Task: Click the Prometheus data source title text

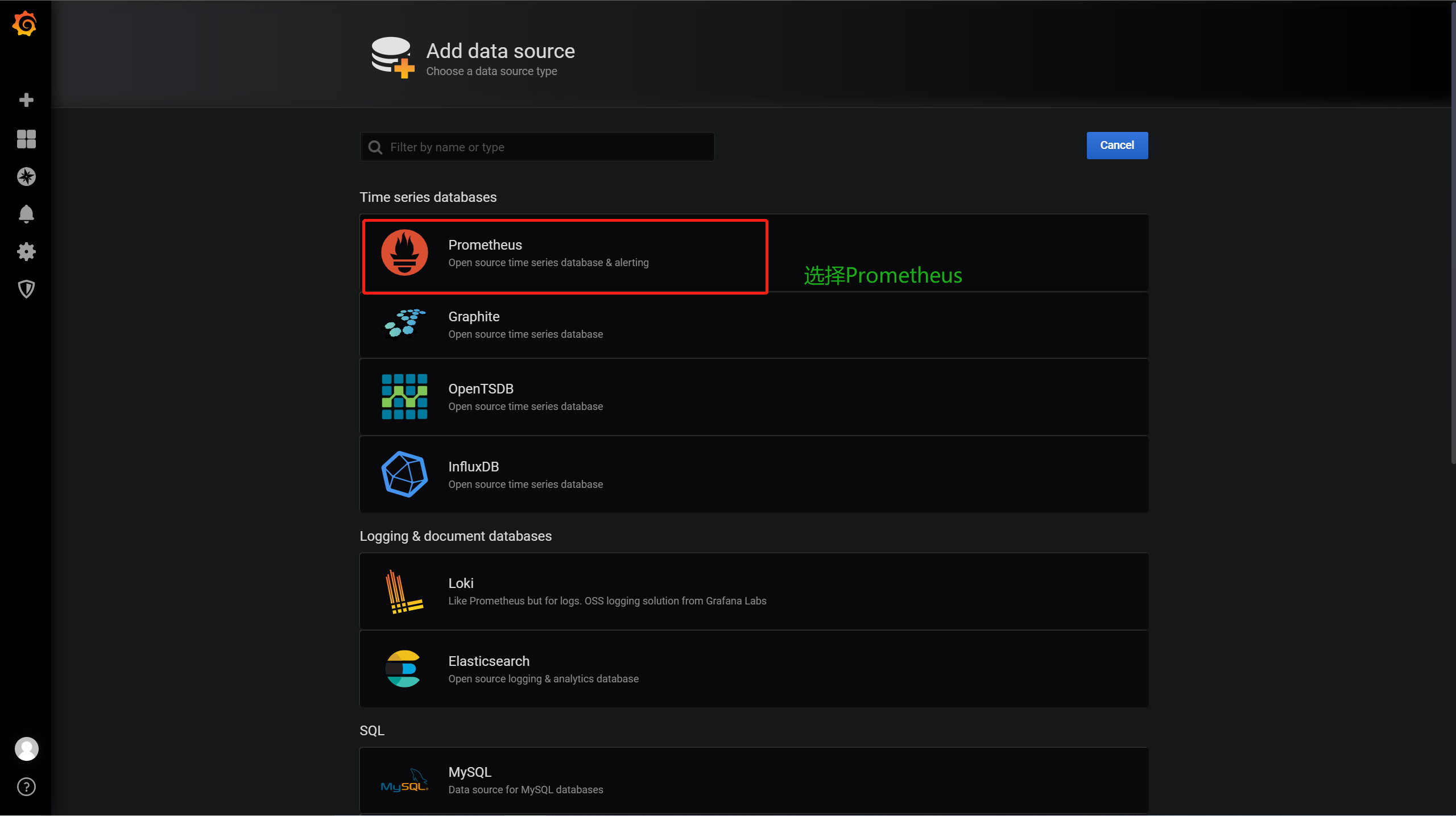Action: coord(485,245)
